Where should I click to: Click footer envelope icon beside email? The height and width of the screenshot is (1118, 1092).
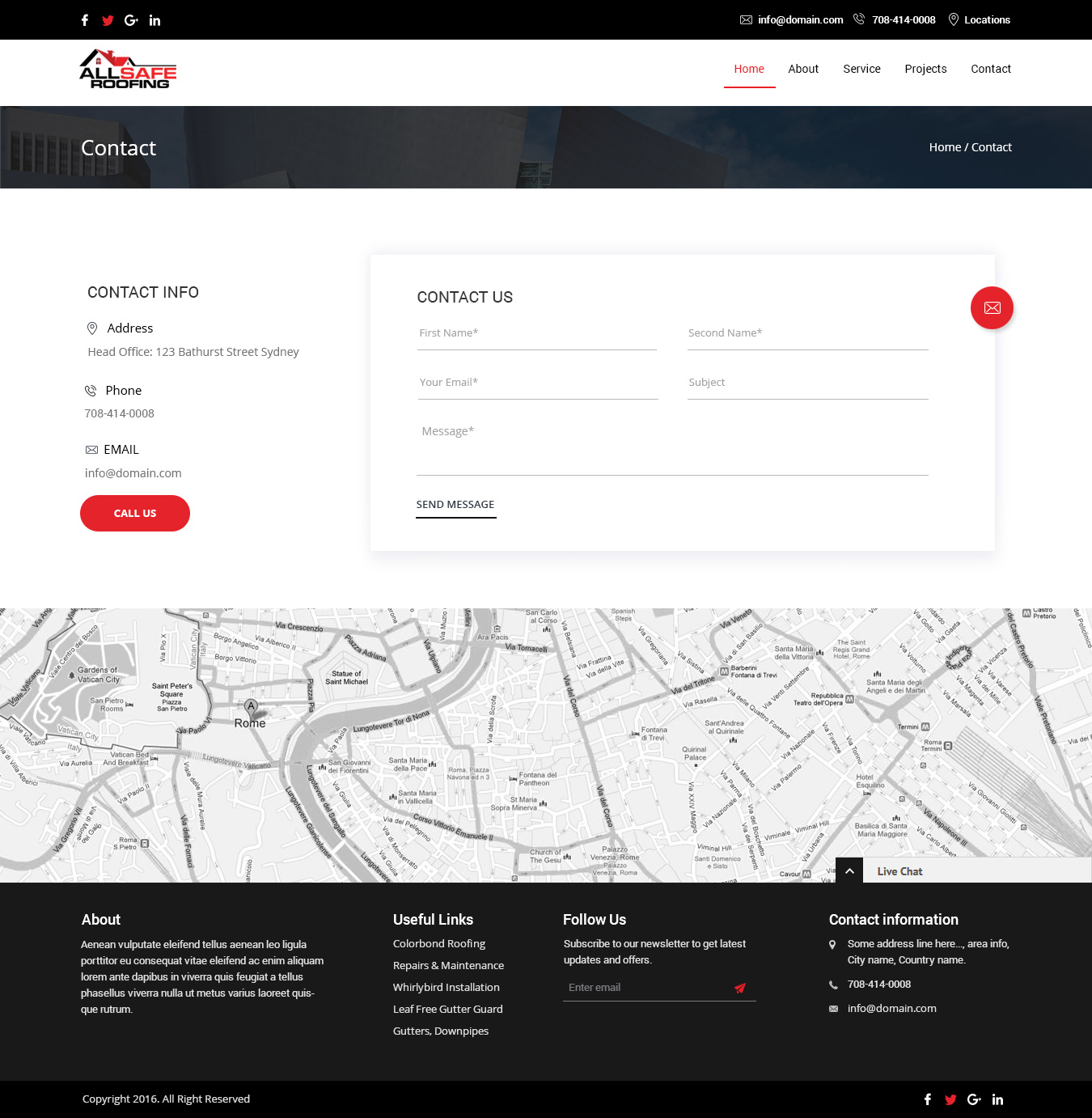coord(833,1009)
